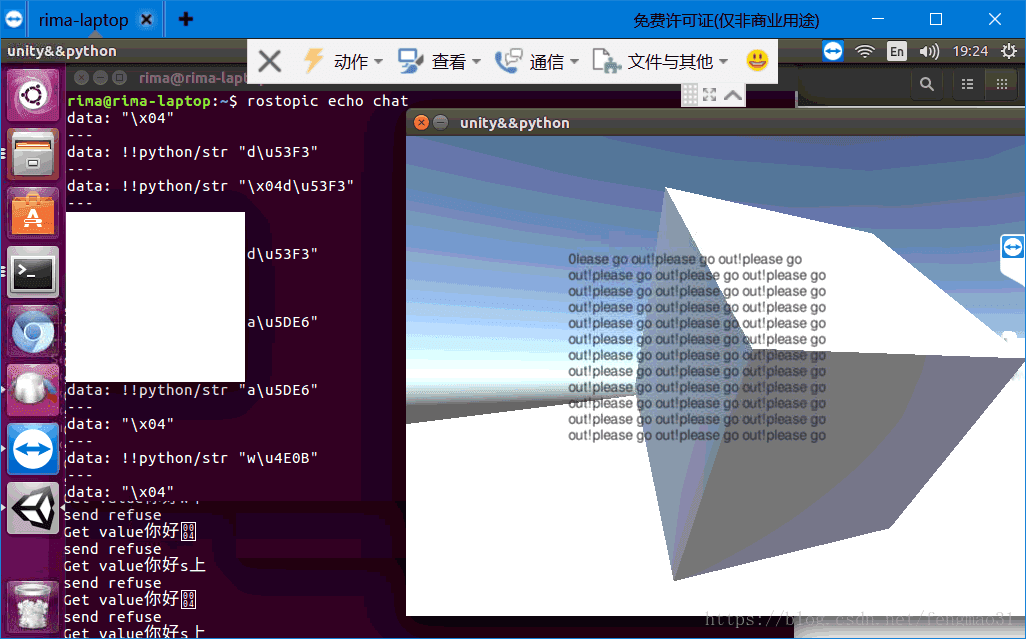Open a new TeamViewer session tab with plus
Image resolution: width=1026 pixels, height=639 pixels.
[x=185, y=20]
